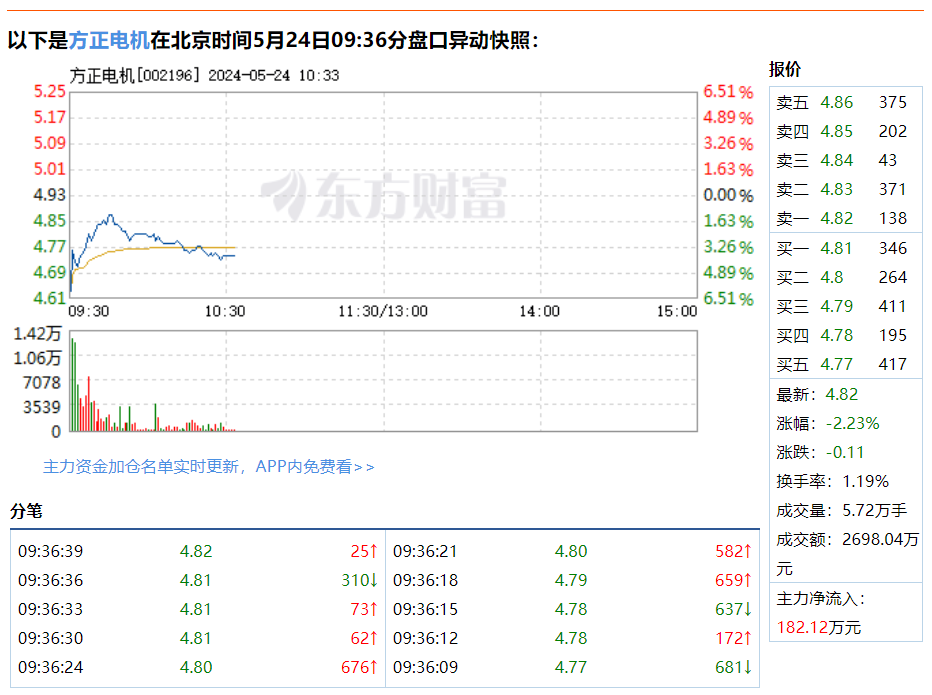932x695 pixels.
Task: Click the 5.25 top price axis label
Action: coord(49,92)
